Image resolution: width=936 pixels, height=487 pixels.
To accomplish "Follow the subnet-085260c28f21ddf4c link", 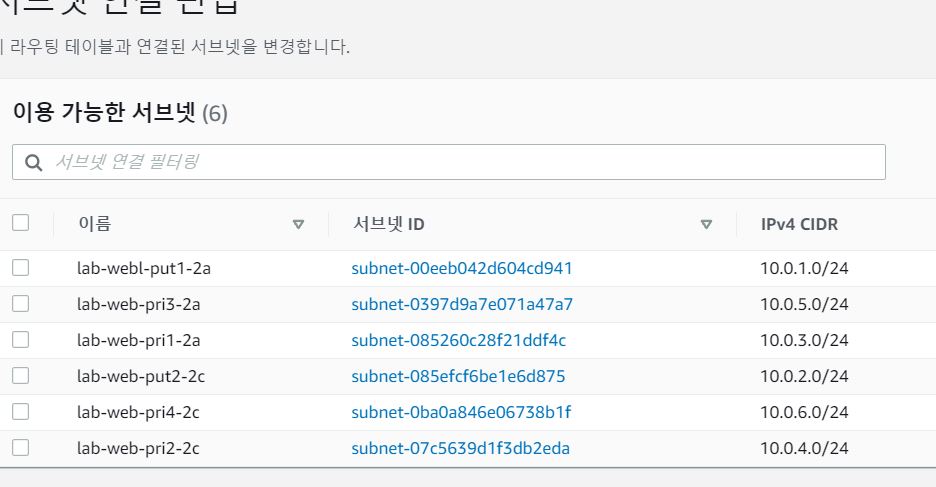I will tap(458, 340).
